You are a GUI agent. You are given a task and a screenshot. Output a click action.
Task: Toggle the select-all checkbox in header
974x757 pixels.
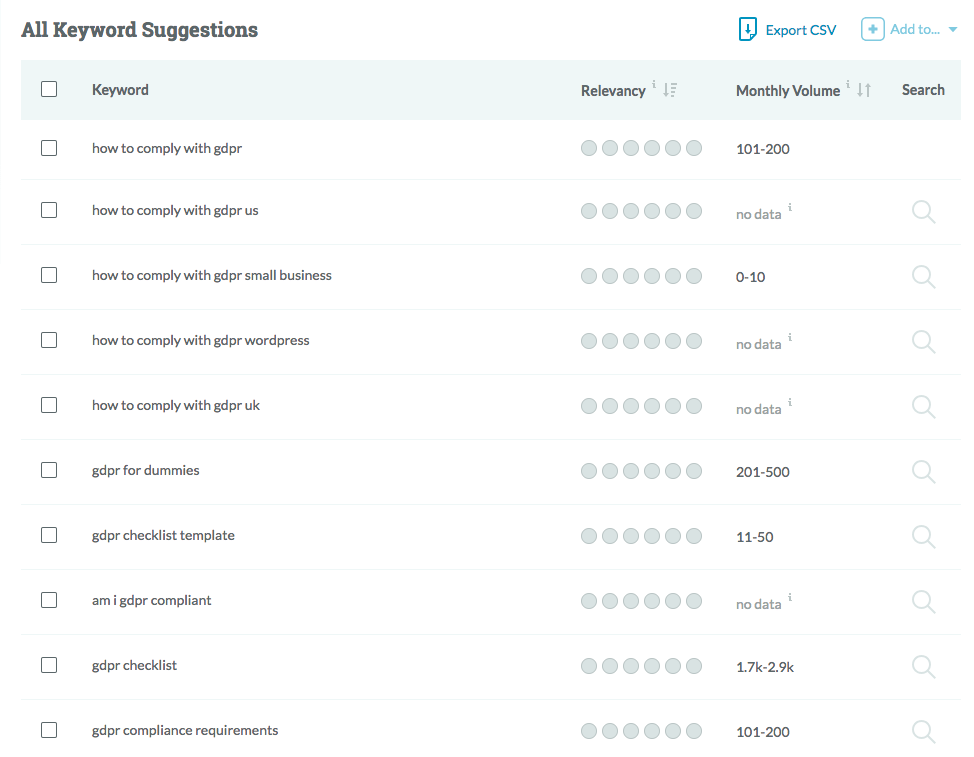[49, 89]
